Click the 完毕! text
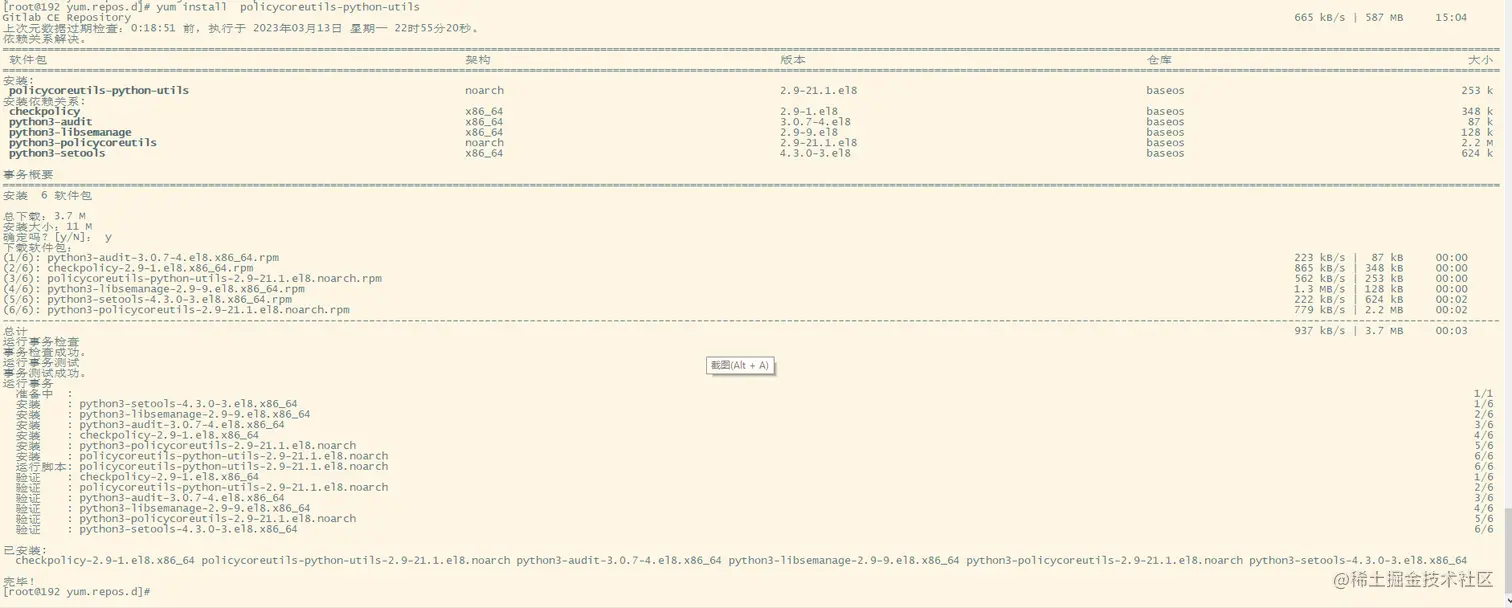The image size is (1512, 608). pos(19,582)
